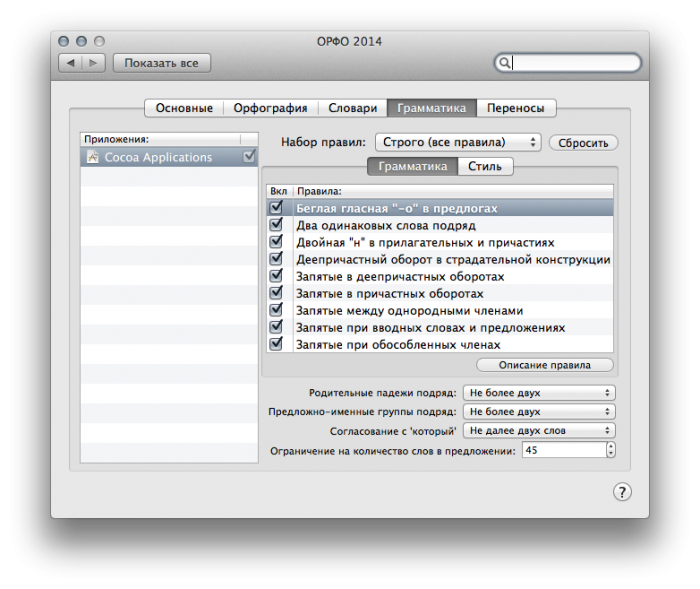Viewport: 700px width, 589px height.
Task: Toggle Запятые между однородными членами checkbox
Action: tap(276, 309)
